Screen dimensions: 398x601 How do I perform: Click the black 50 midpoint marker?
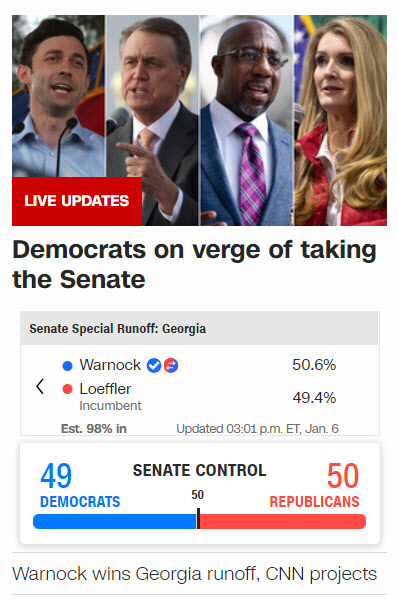198,519
